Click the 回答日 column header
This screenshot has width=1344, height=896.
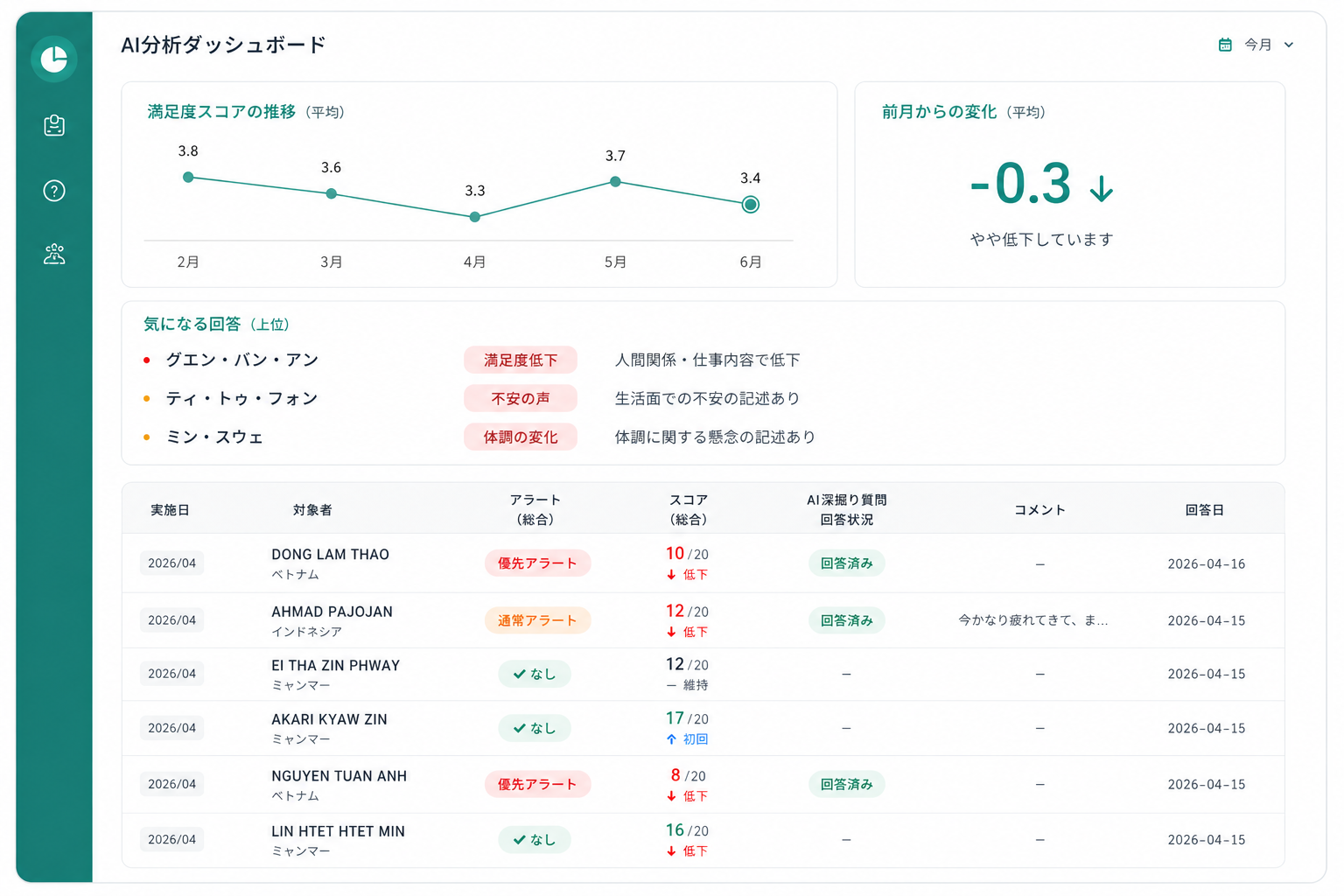coord(1204,509)
